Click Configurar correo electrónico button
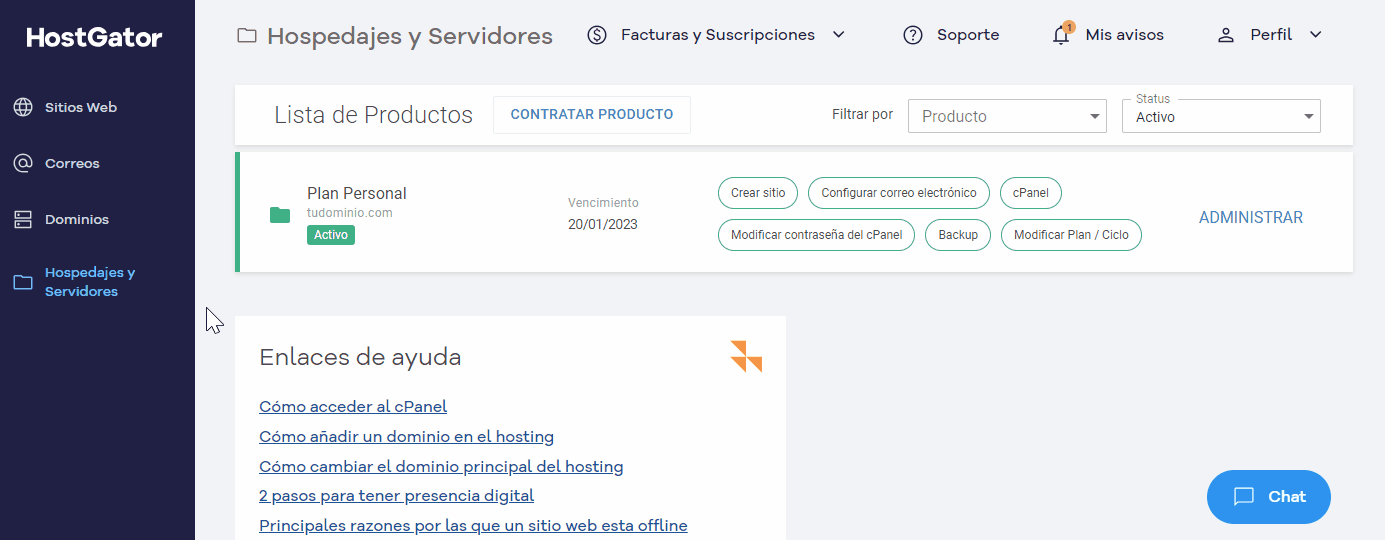This screenshot has width=1385, height=540. pyautogui.click(x=899, y=193)
